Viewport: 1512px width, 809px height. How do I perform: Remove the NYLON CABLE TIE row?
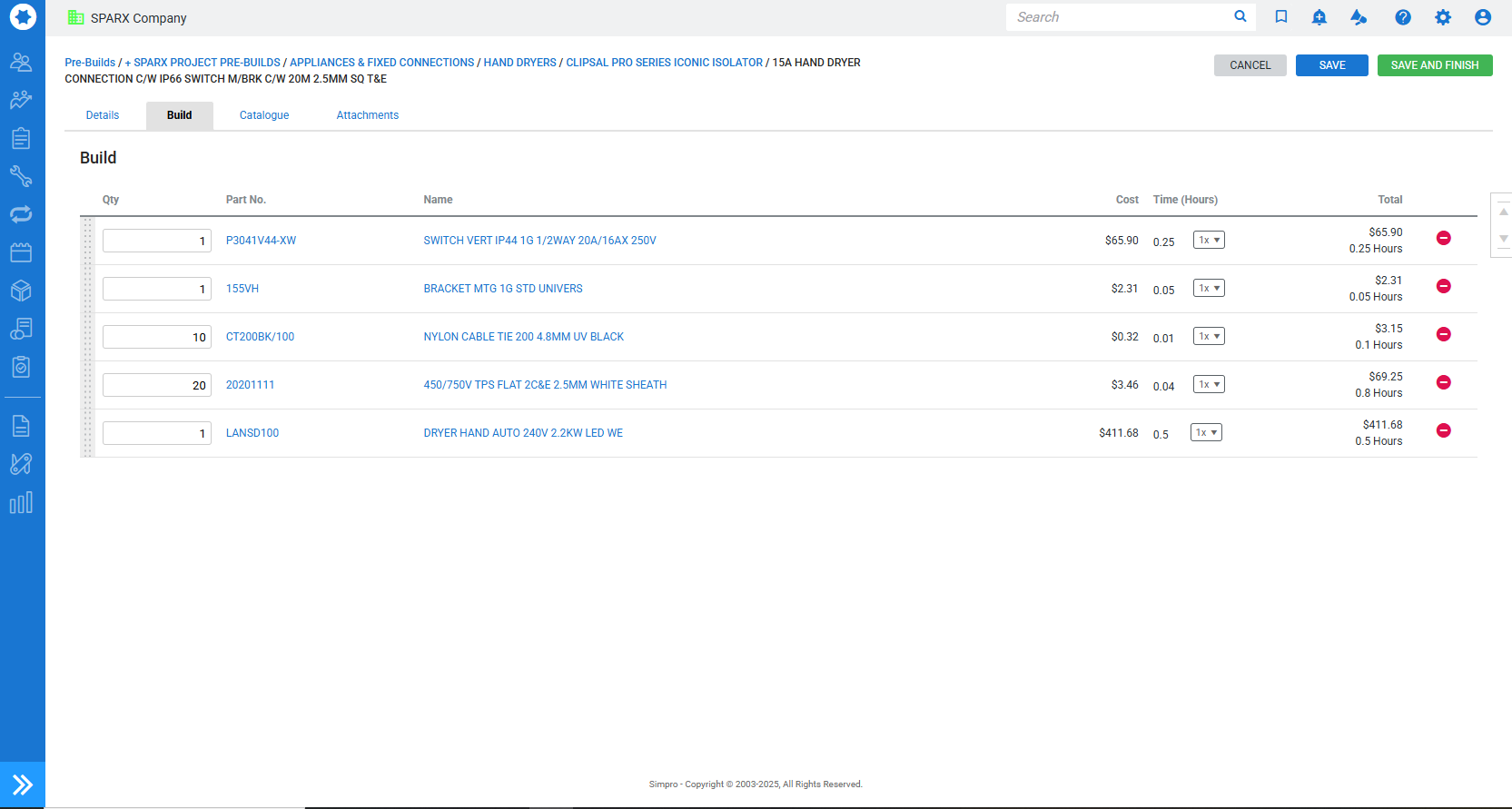[x=1443, y=334]
